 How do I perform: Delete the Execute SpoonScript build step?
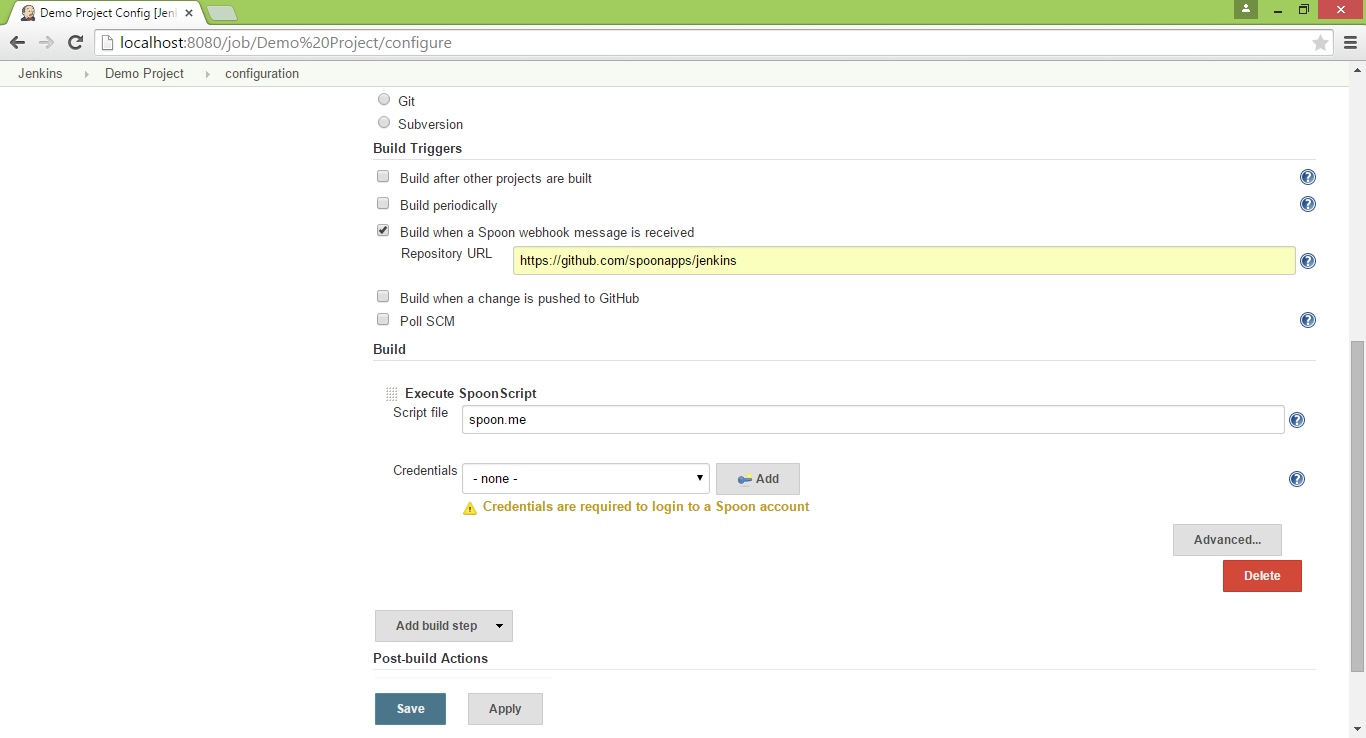tap(1262, 576)
